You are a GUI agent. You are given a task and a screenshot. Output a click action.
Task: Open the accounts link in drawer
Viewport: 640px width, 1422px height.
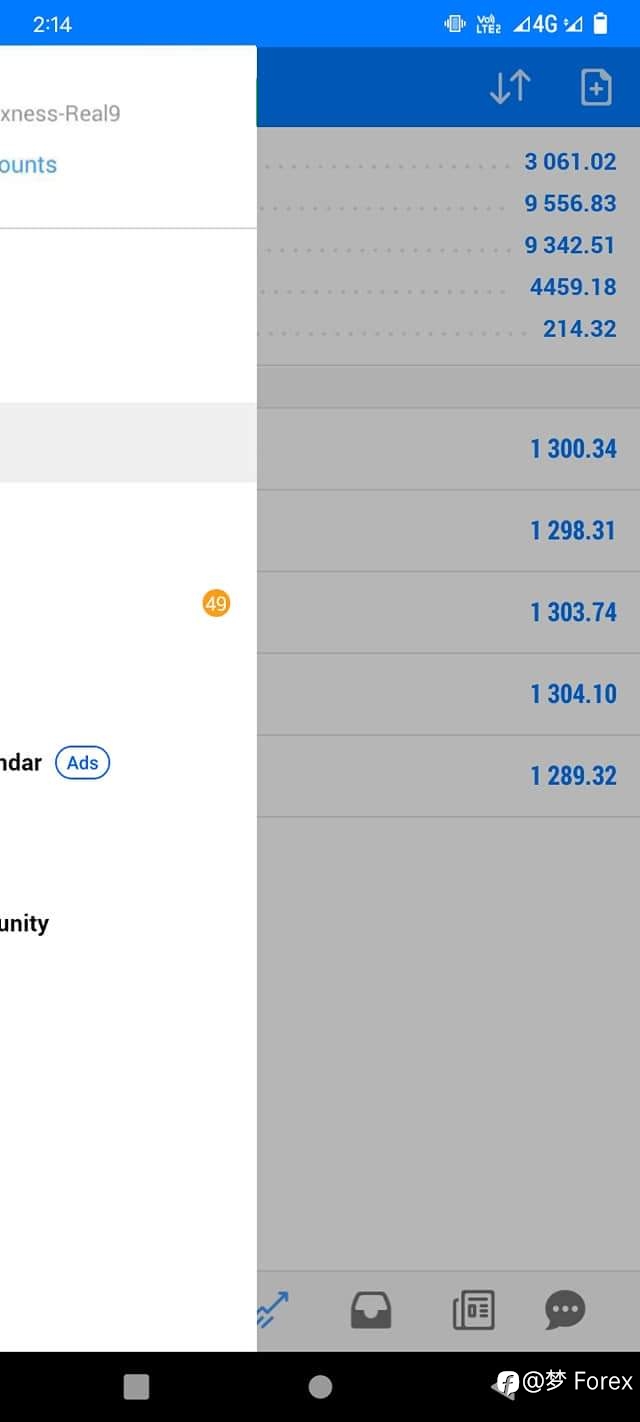point(28,165)
